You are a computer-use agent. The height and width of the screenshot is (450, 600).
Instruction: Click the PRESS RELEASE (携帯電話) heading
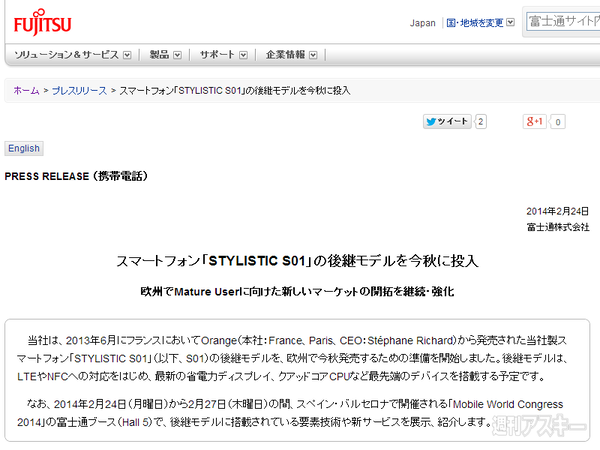[76, 176]
